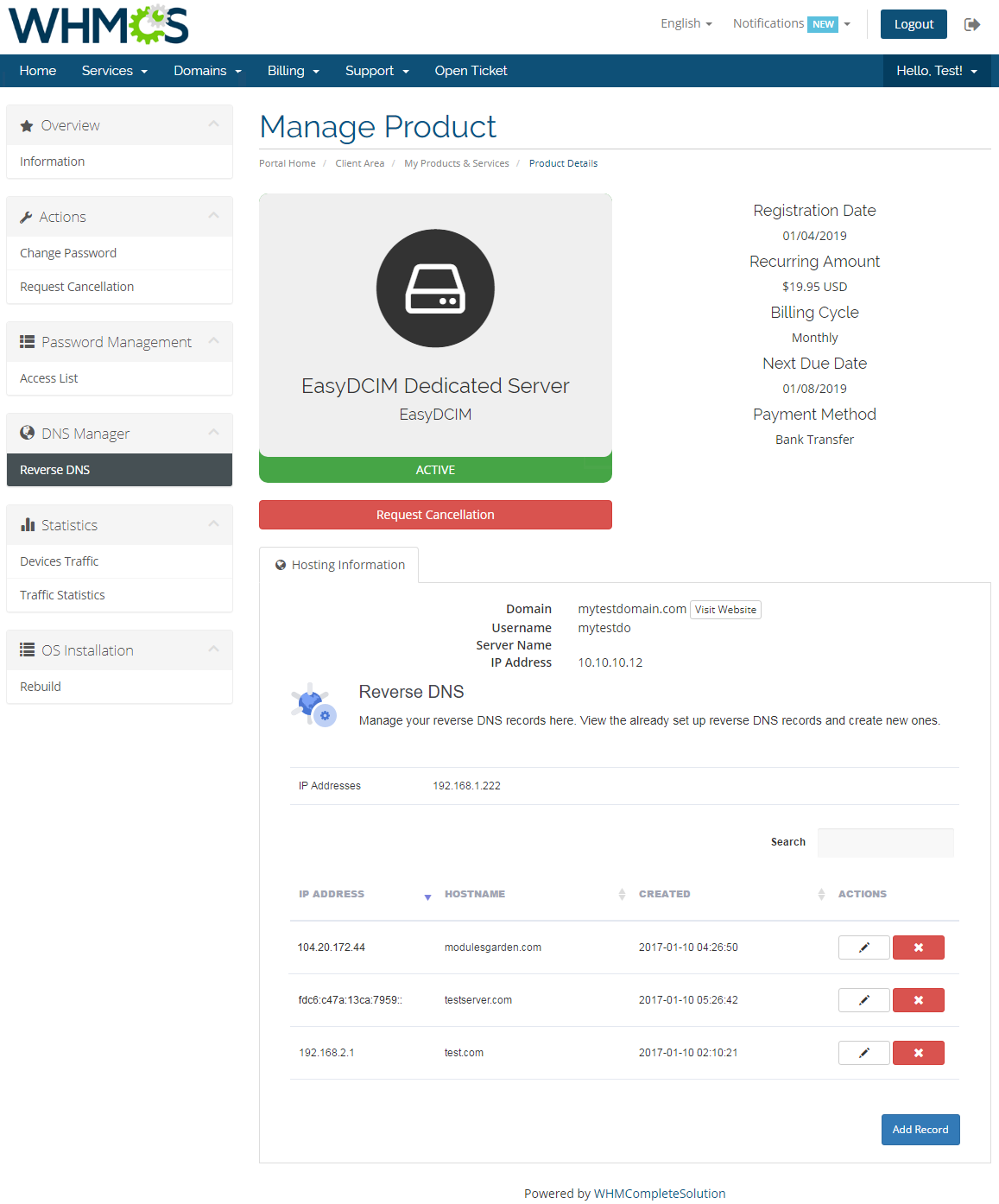Click the WHMCS logo
The height and width of the screenshot is (1204, 999).
point(97,25)
